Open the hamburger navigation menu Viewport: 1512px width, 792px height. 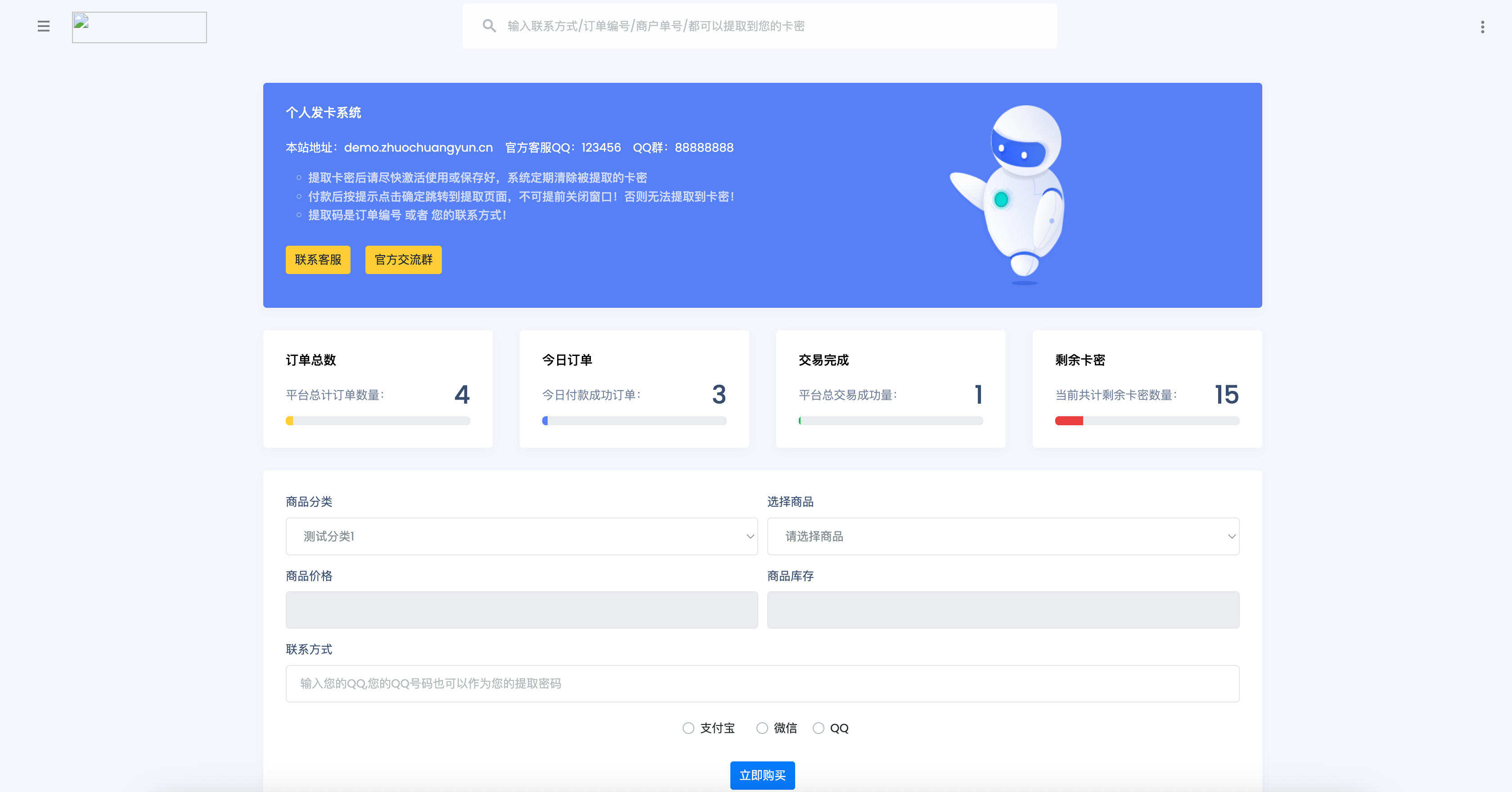click(43, 27)
